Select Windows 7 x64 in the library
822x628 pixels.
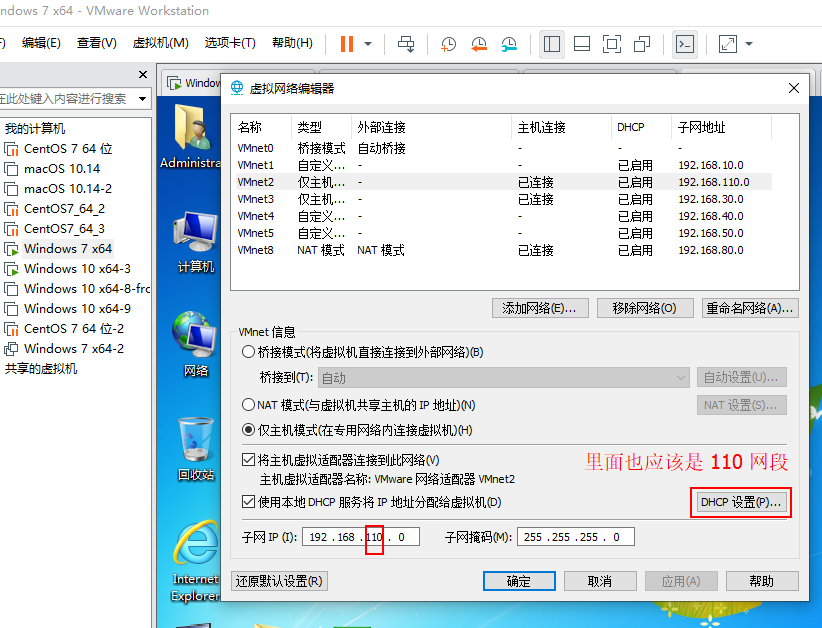pos(67,248)
